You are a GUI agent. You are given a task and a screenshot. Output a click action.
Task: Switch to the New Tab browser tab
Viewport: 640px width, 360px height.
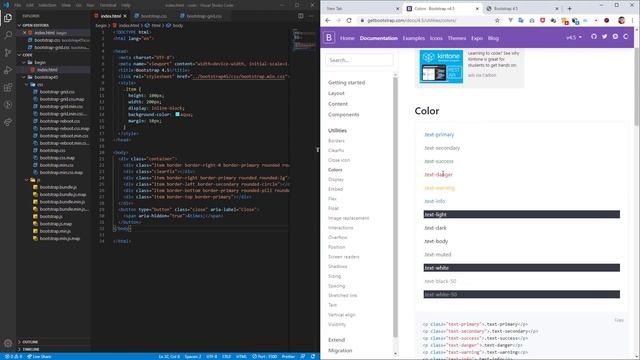(x=361, y=8)
